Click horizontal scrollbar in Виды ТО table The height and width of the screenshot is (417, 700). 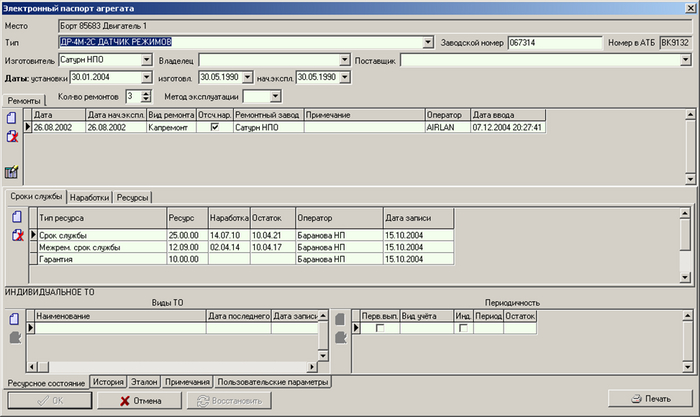[x=171, y=367]
